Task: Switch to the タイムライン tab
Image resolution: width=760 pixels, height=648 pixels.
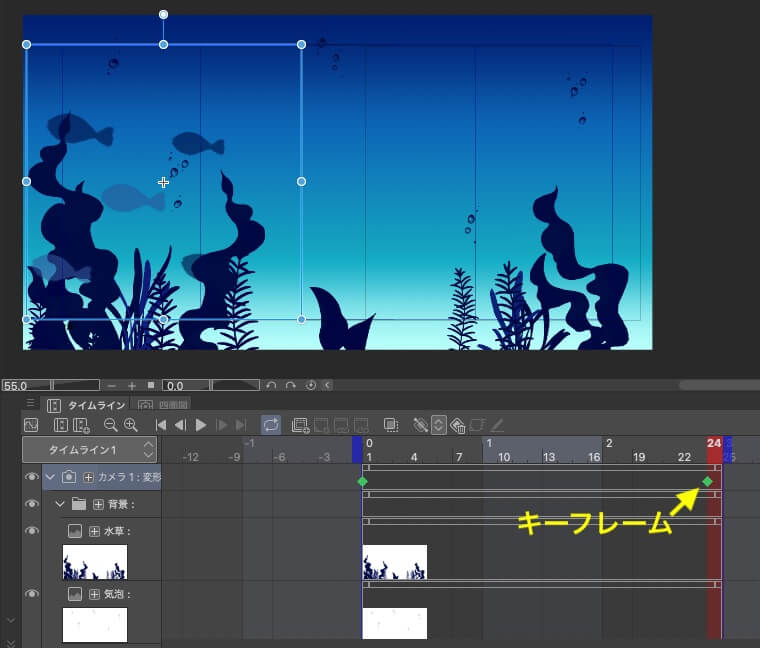Action: 86,405
